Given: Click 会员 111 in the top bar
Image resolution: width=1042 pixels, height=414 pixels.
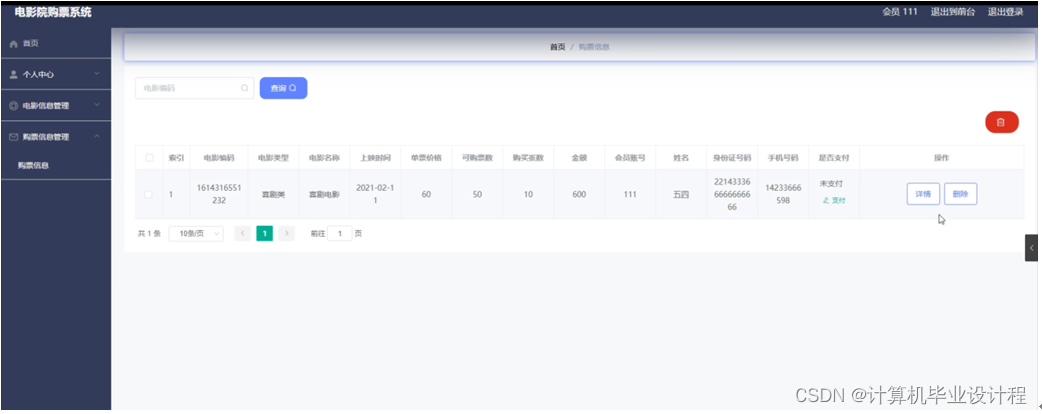Looking at the screenshot, I should click(x=900, y=11).
